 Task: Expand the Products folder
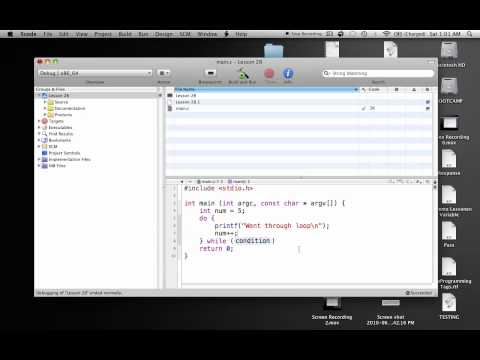45,115
